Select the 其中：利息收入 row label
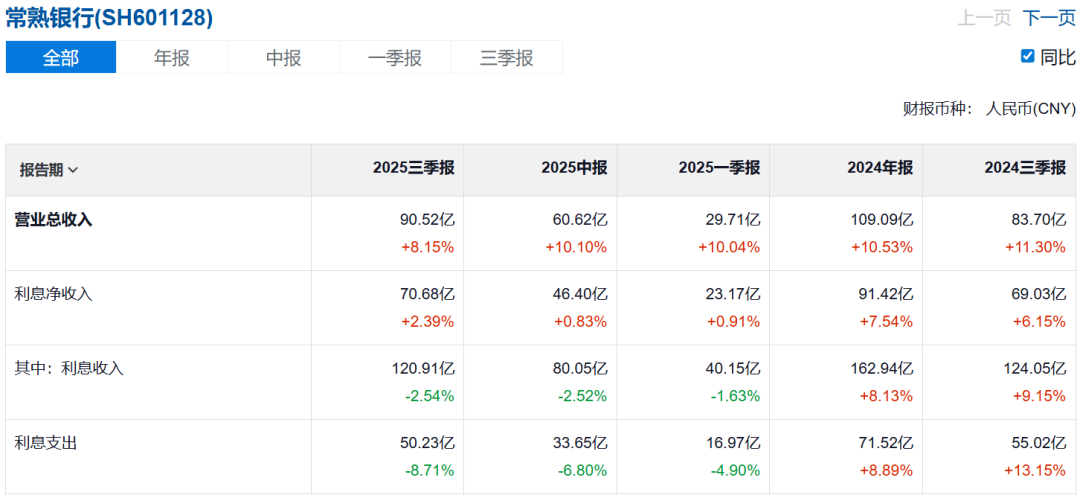1080x495 pixels. coord(69,368)
